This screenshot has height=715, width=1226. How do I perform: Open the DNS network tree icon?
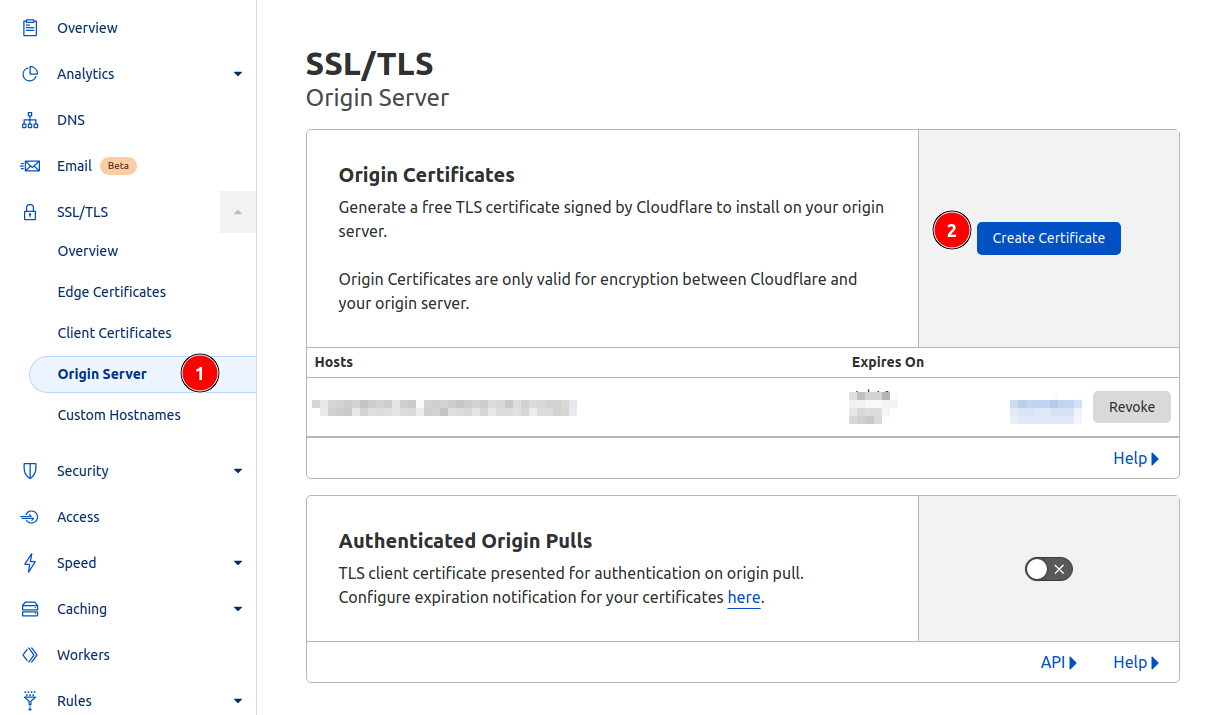coord(30,120)
